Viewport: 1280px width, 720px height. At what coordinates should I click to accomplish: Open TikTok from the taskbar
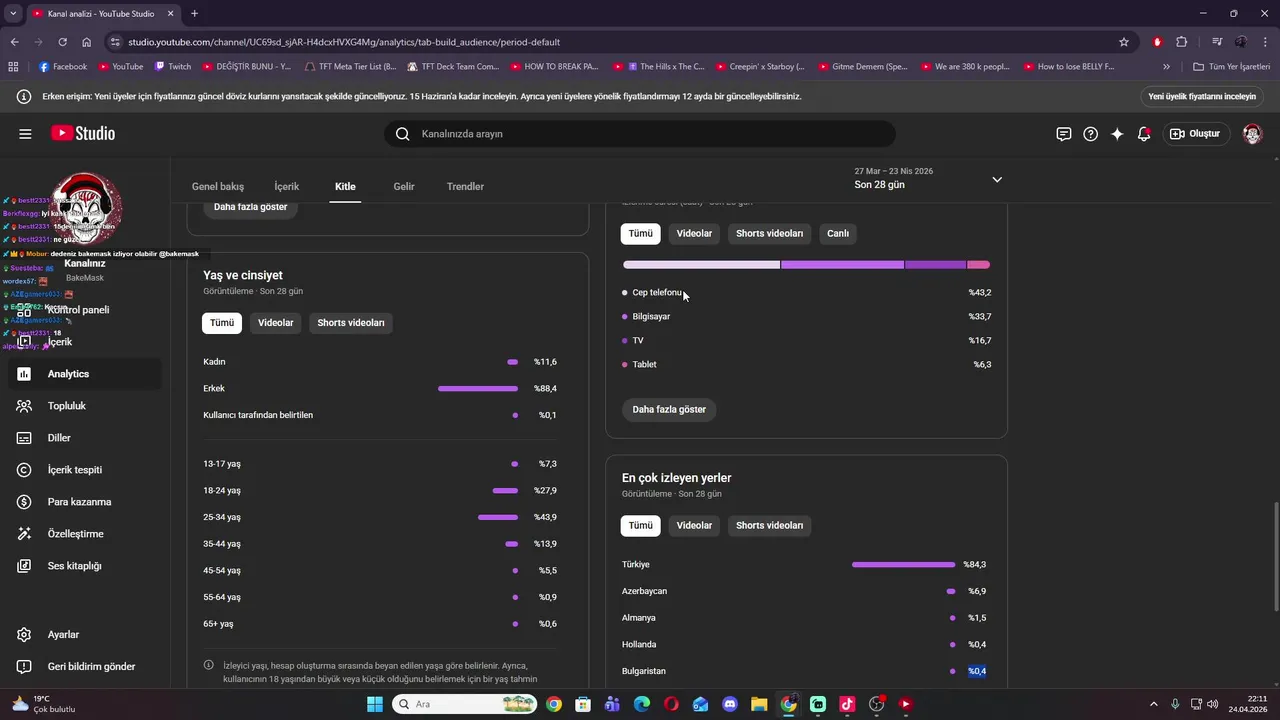pos(847,704)
